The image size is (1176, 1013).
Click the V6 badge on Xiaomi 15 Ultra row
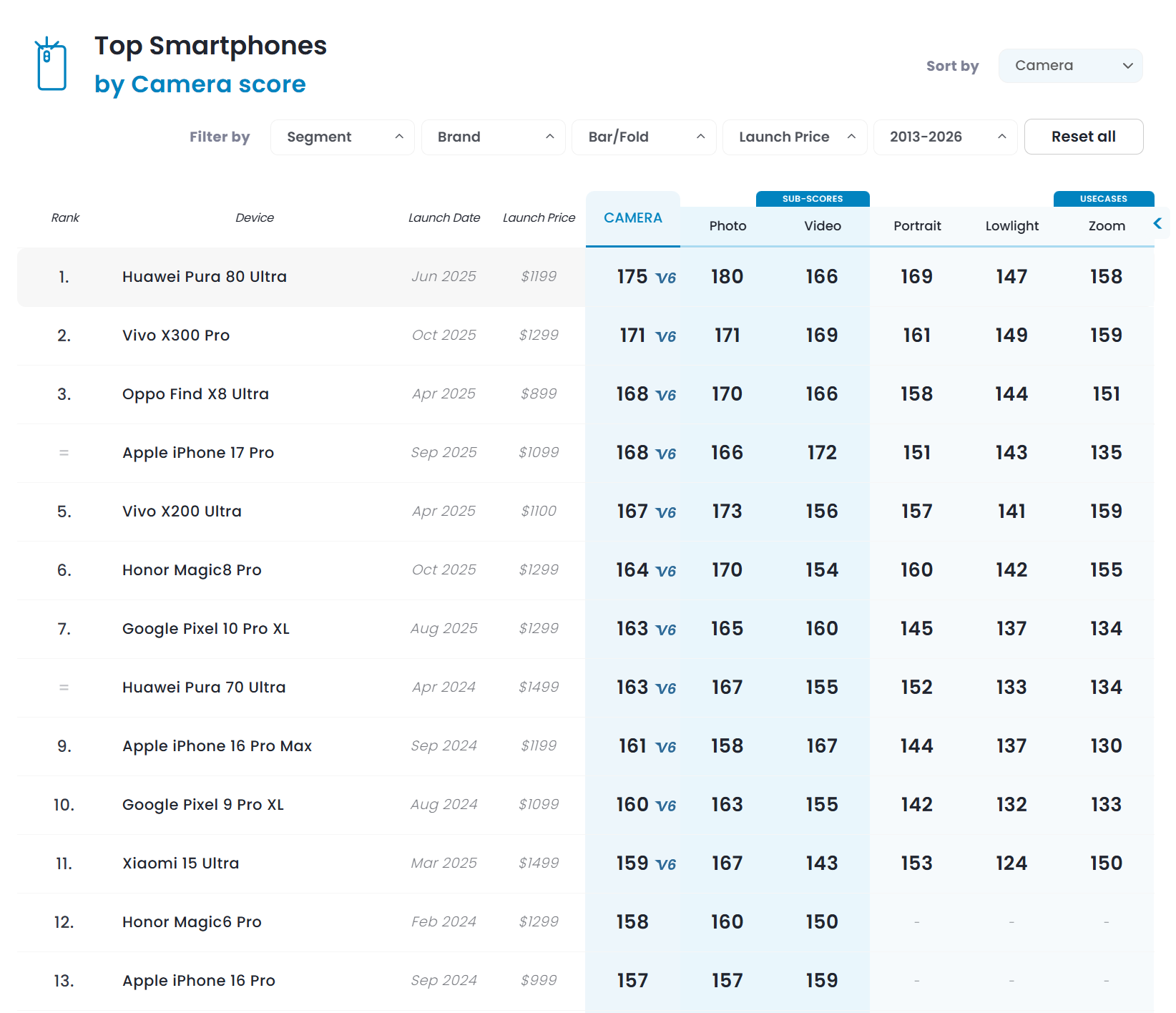[x=666, y=864]
